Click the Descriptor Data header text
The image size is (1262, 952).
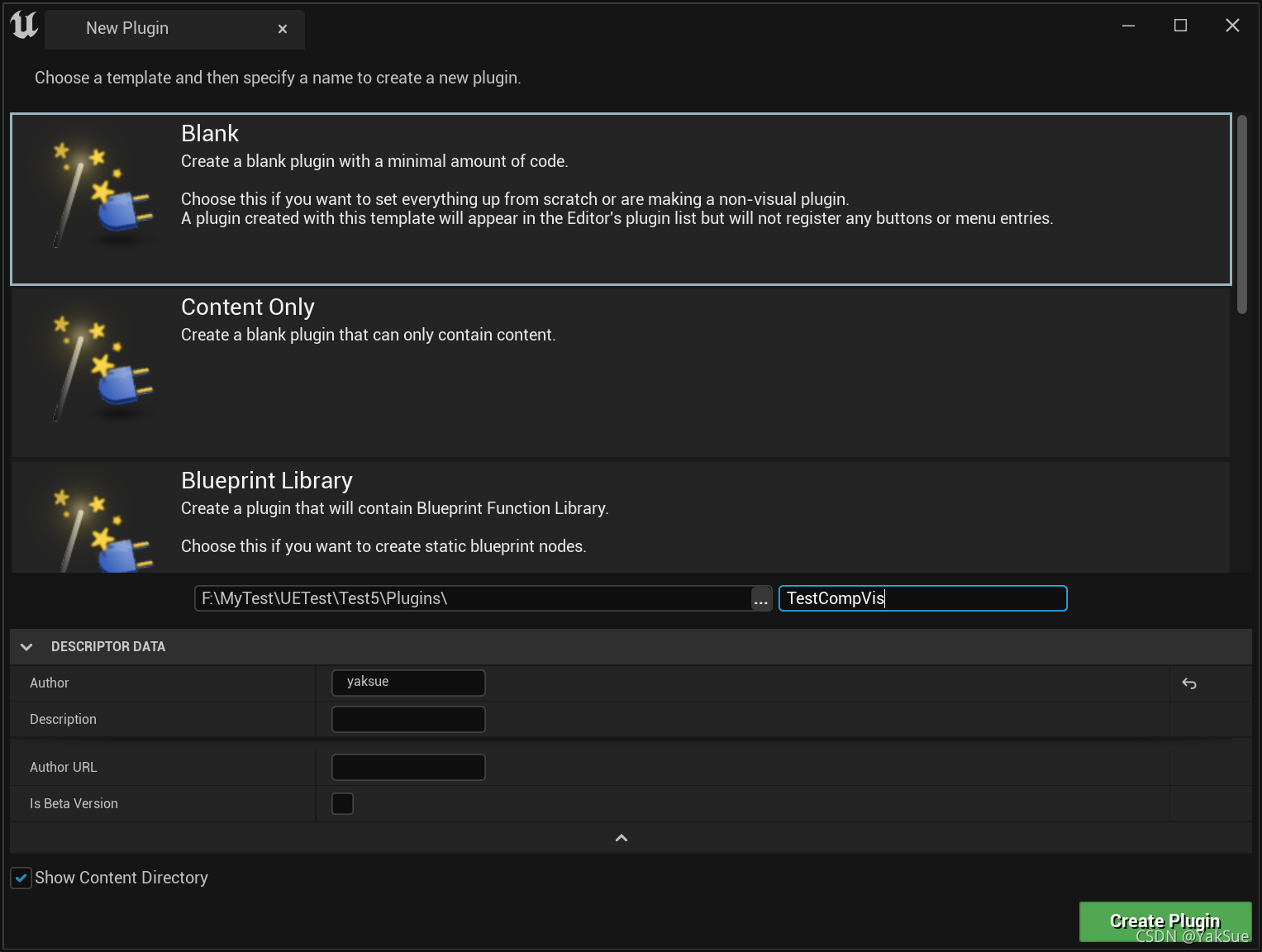tap(108, 647)
